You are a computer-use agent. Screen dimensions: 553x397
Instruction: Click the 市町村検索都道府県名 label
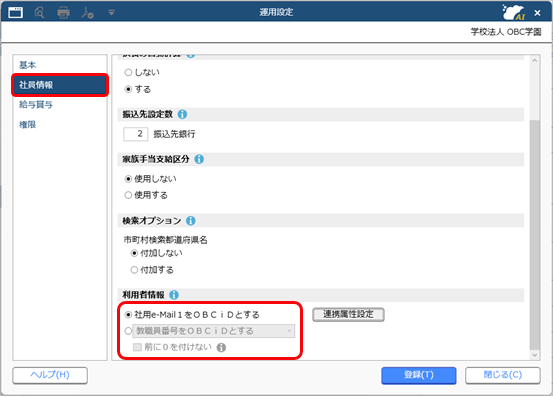click(165, 240)
